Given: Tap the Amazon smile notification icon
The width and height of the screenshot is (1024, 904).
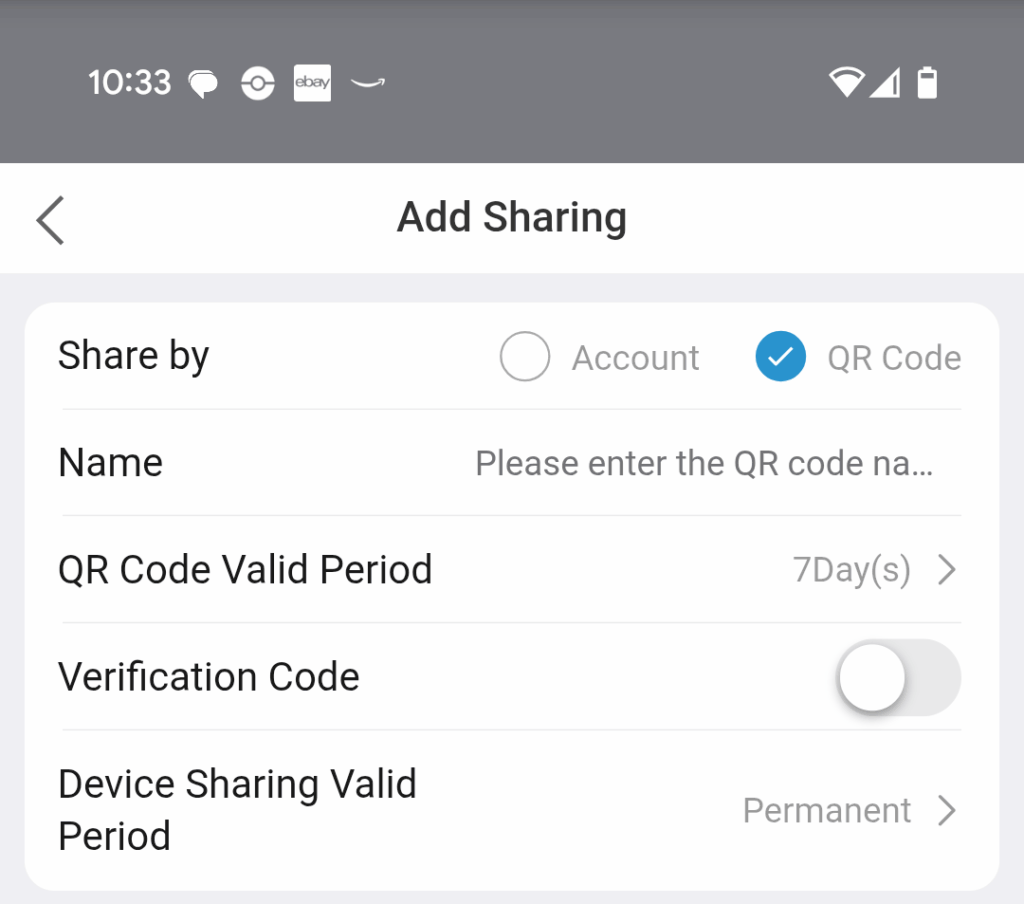Looking at the screenshot, I should pos(368,84).
